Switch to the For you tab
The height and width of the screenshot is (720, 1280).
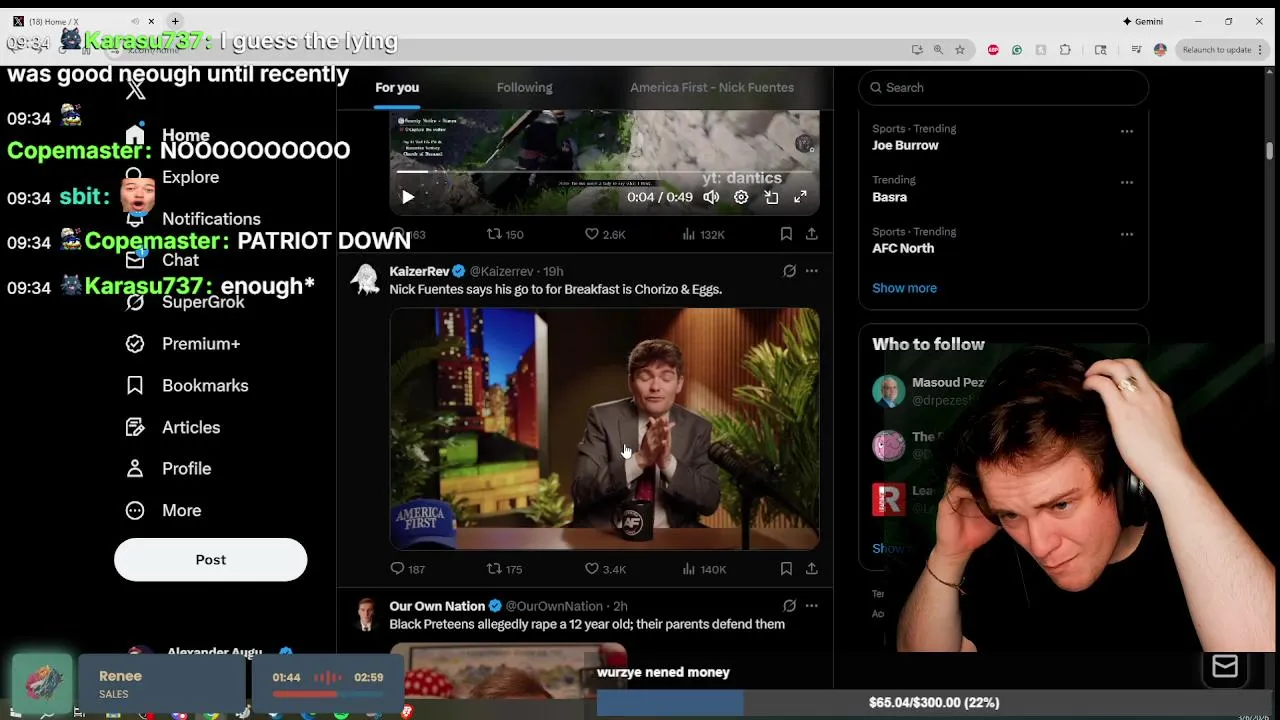pos(397,87)
